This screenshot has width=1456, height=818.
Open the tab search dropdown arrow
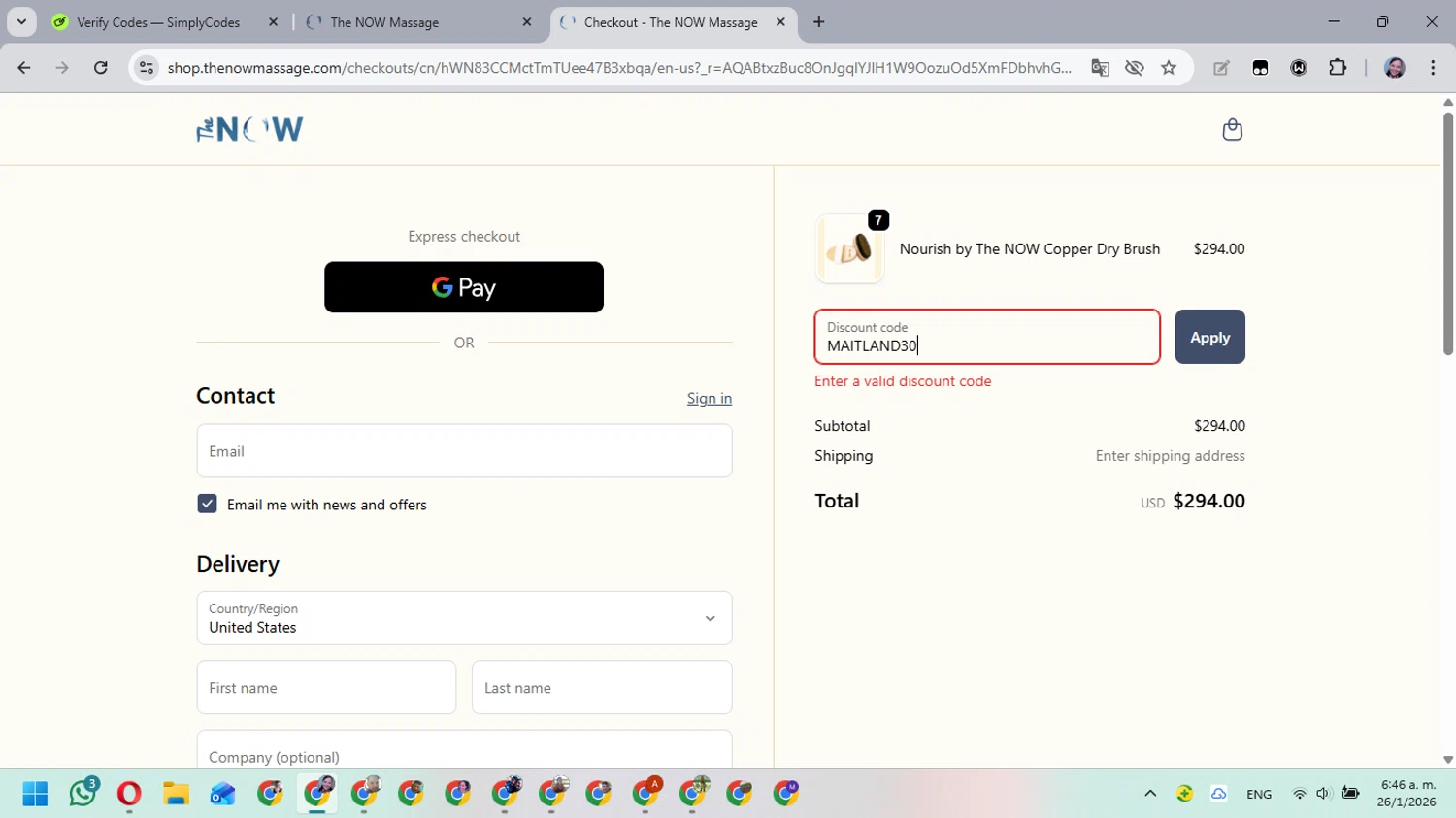pyautogui.click(x=21, y=22)
